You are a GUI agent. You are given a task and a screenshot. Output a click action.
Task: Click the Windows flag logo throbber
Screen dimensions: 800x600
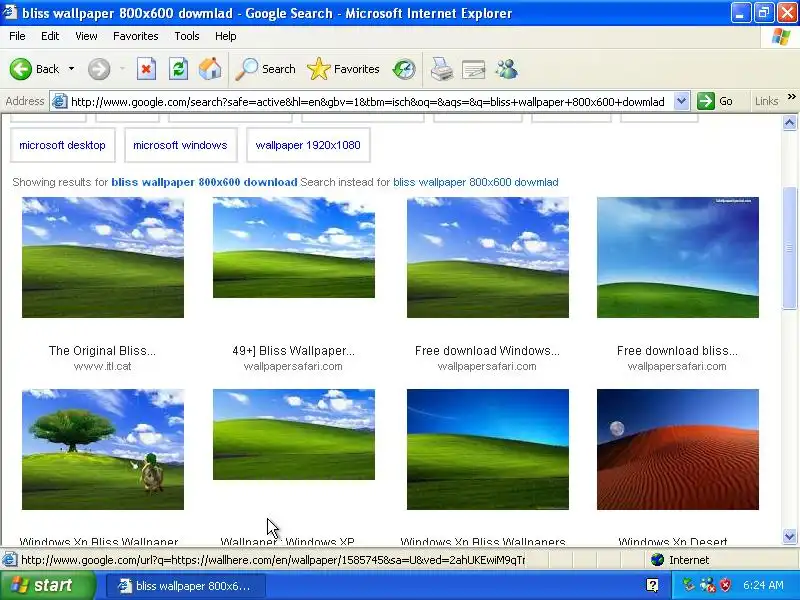click(x=781, y=36)
